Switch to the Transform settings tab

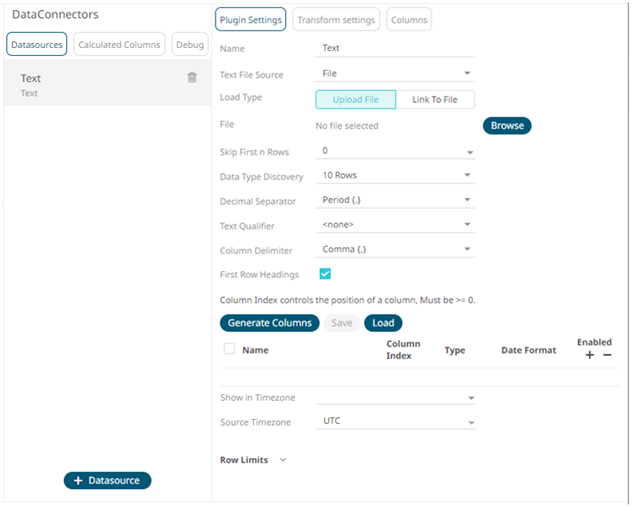336,20
